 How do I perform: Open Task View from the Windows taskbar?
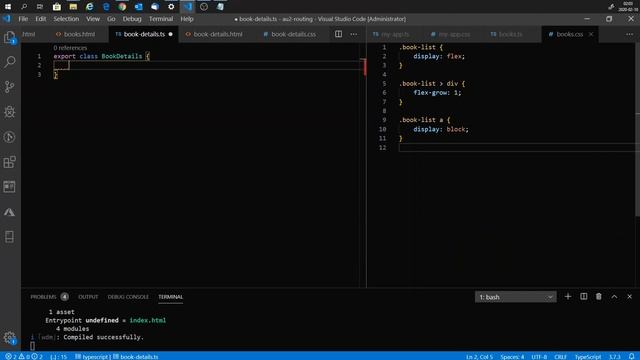pyautogui.click(x=40, y=7)
